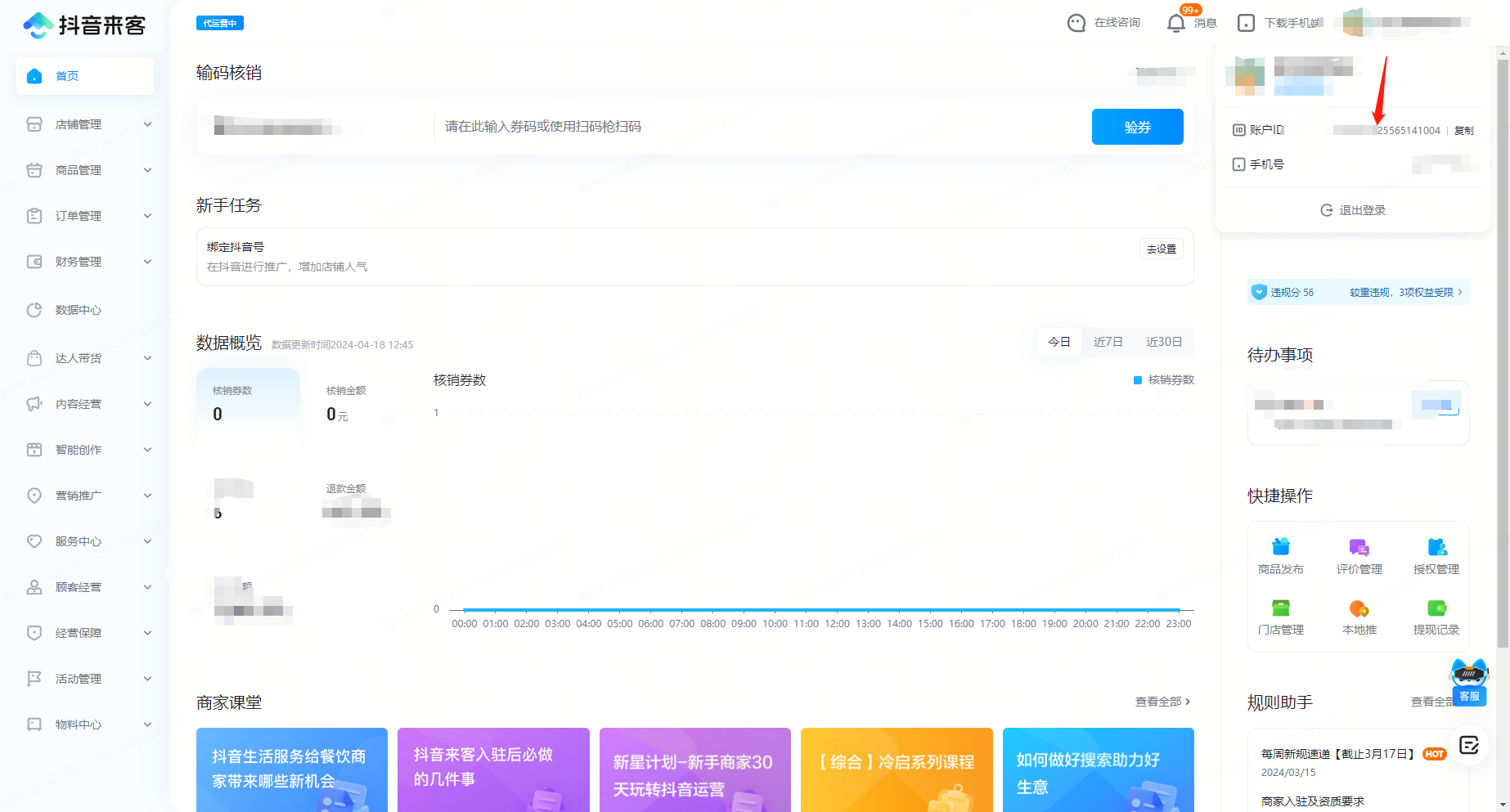Open 授权管理 quick action icon
1510x812 pixels.
[1436, 546]
